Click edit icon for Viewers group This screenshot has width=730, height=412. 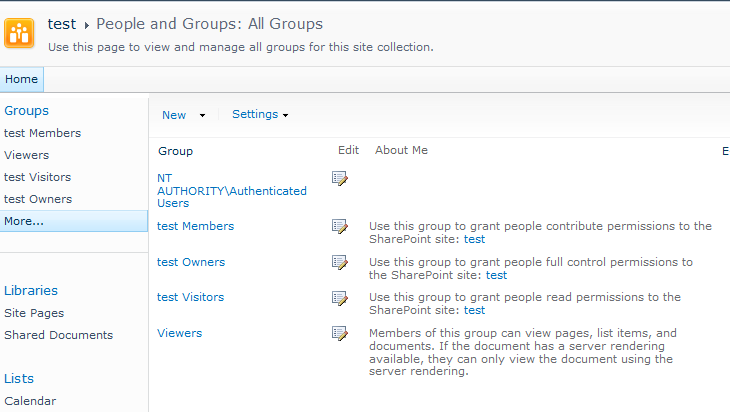click(340, 333)
